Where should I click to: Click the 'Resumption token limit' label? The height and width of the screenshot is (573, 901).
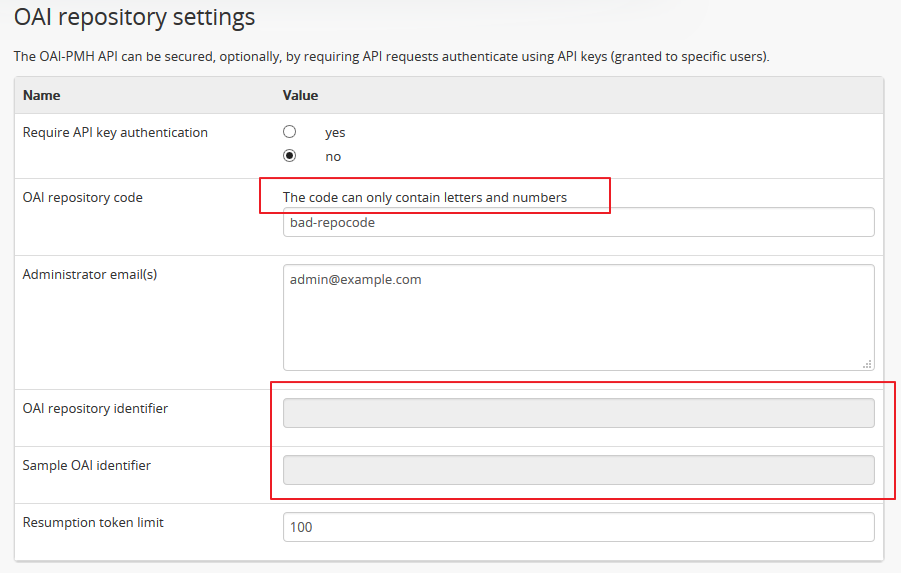91,522
